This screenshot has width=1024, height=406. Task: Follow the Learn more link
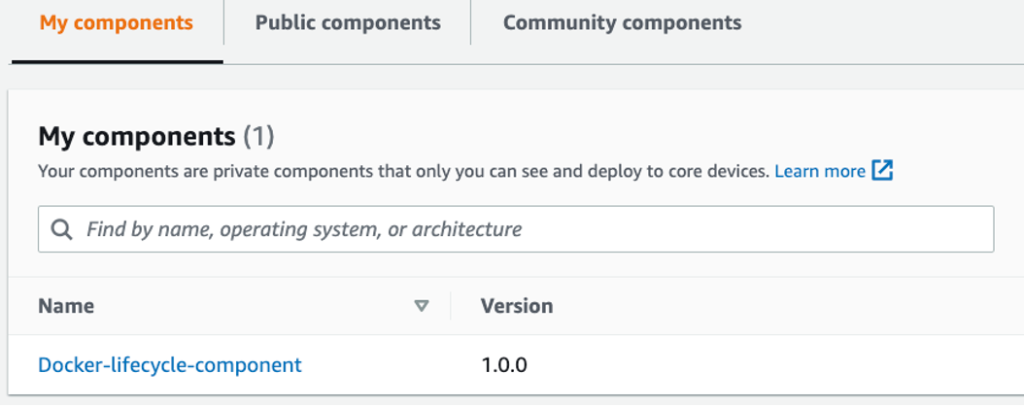click(x=819, y=171)
